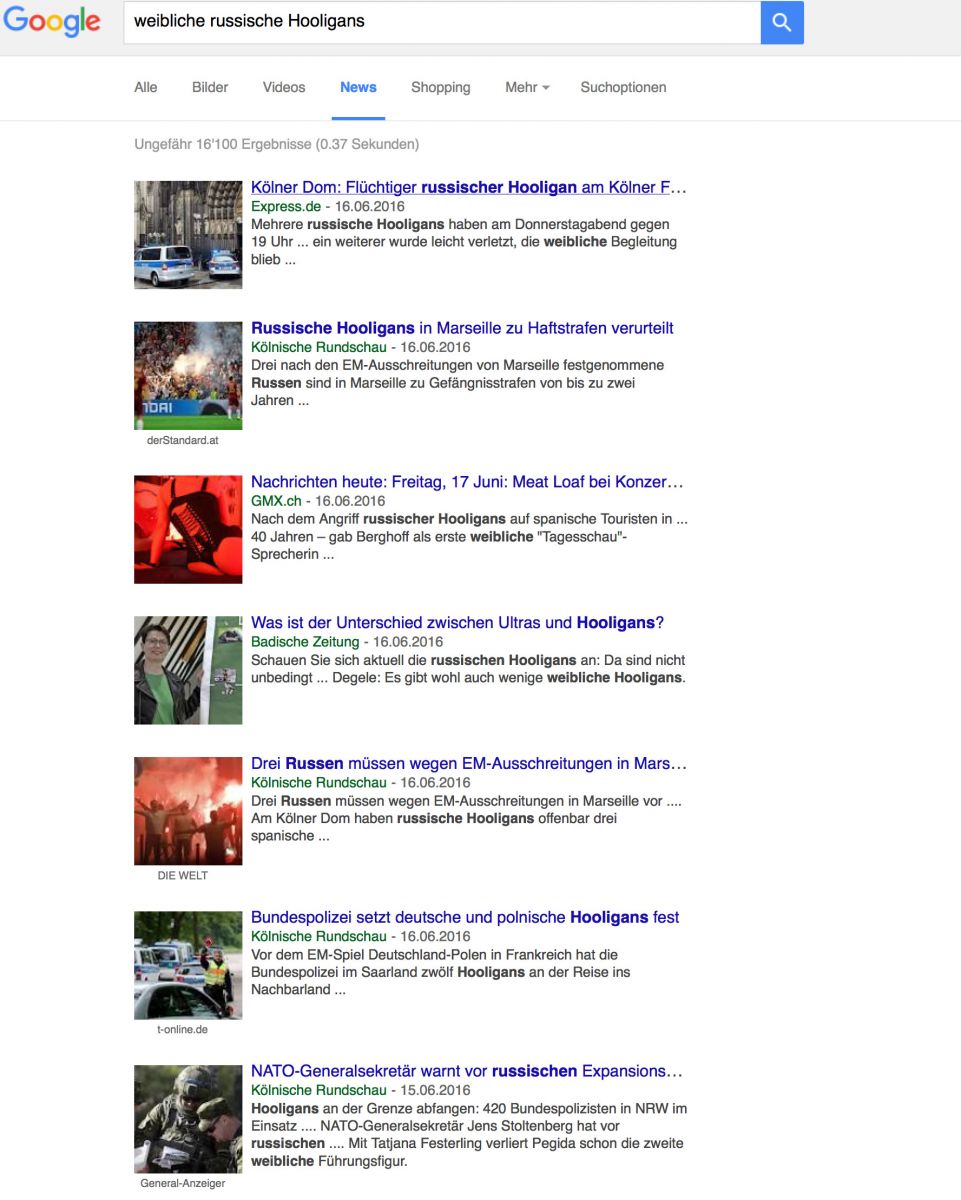
Task: Click the red Meat Loaf article thumbnail
Action: point(188,529)
